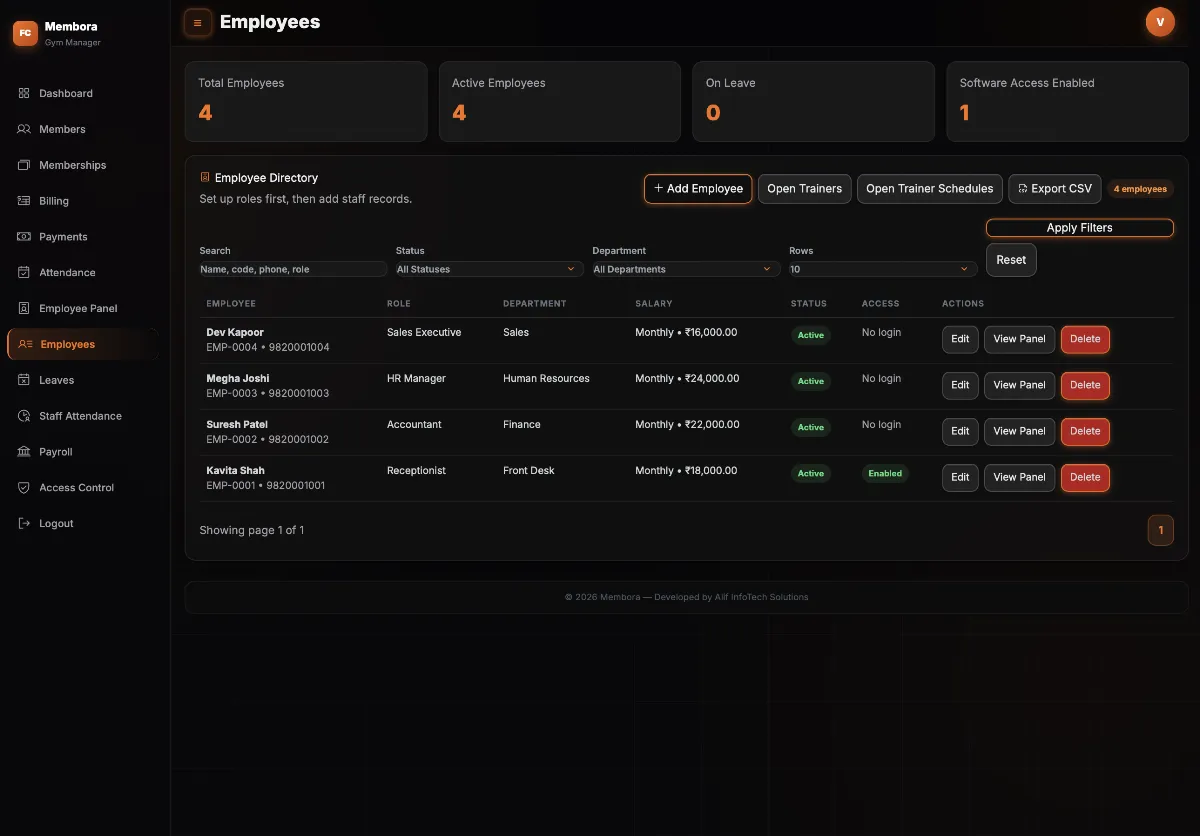Screen dimensions: 1200x836
Task: Navigate to Billing
Action: coord(82,201)
